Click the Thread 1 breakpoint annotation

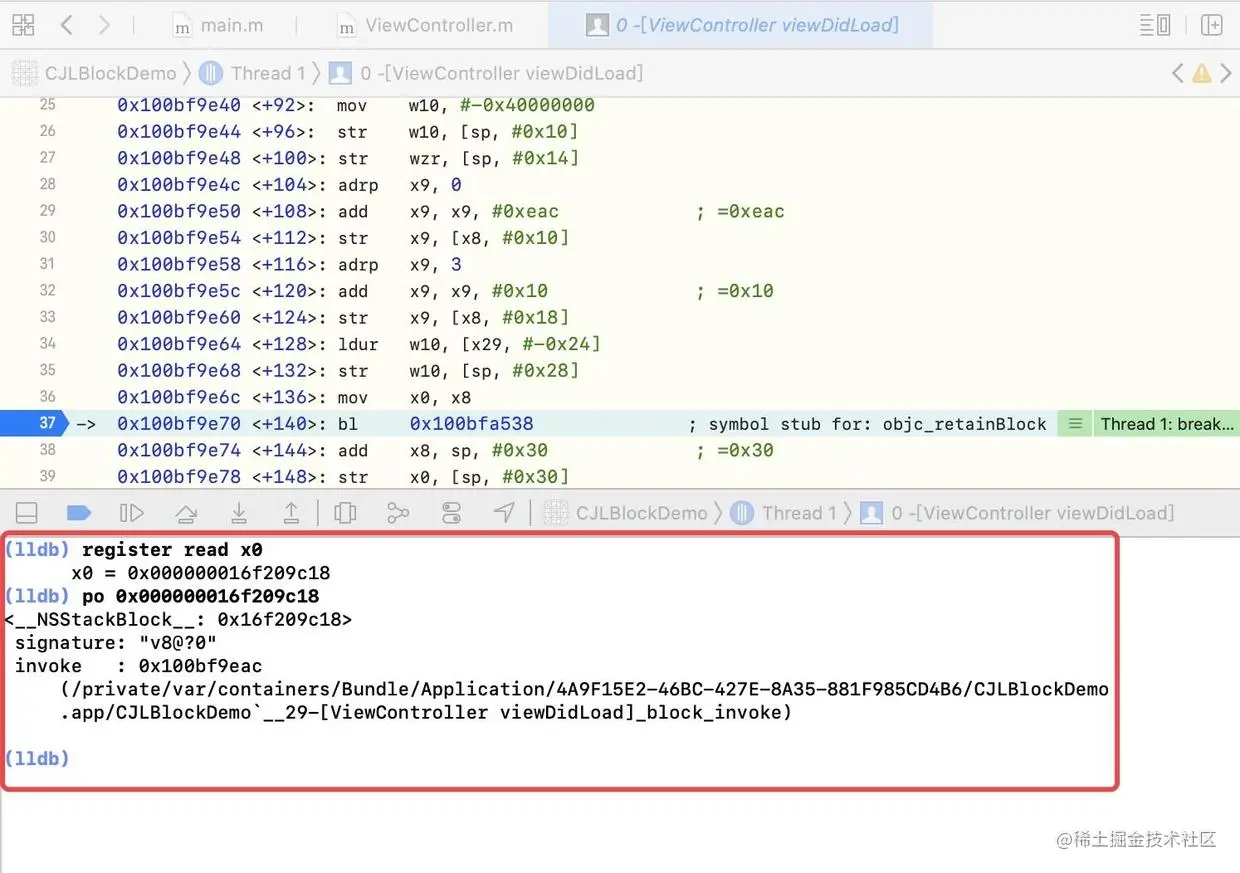coord(1166,424)
